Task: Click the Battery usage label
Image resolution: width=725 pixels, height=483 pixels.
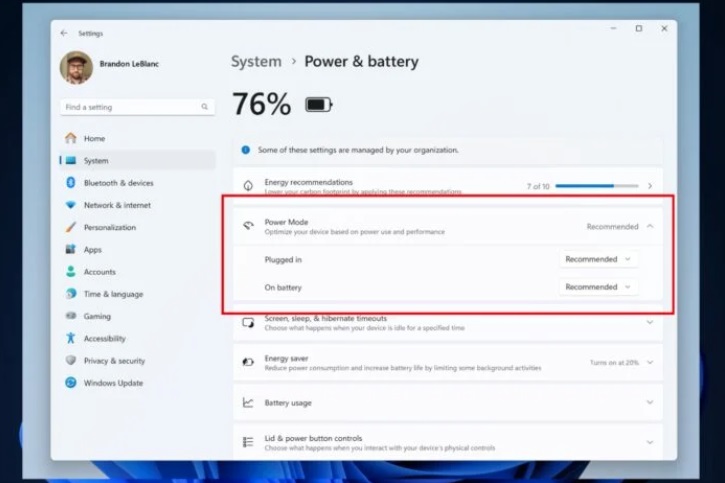Action: coord(288,403)
